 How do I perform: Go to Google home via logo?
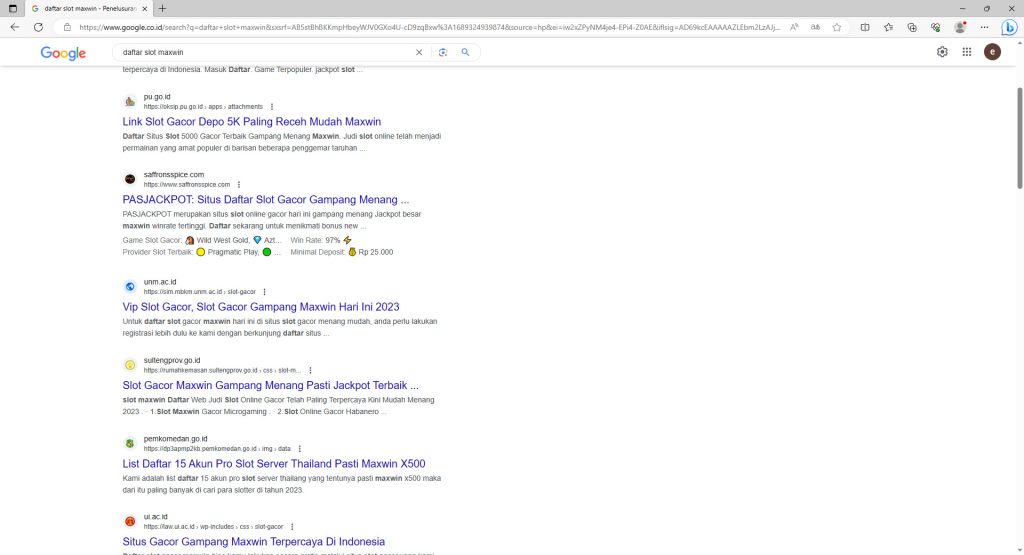(63, 53)
